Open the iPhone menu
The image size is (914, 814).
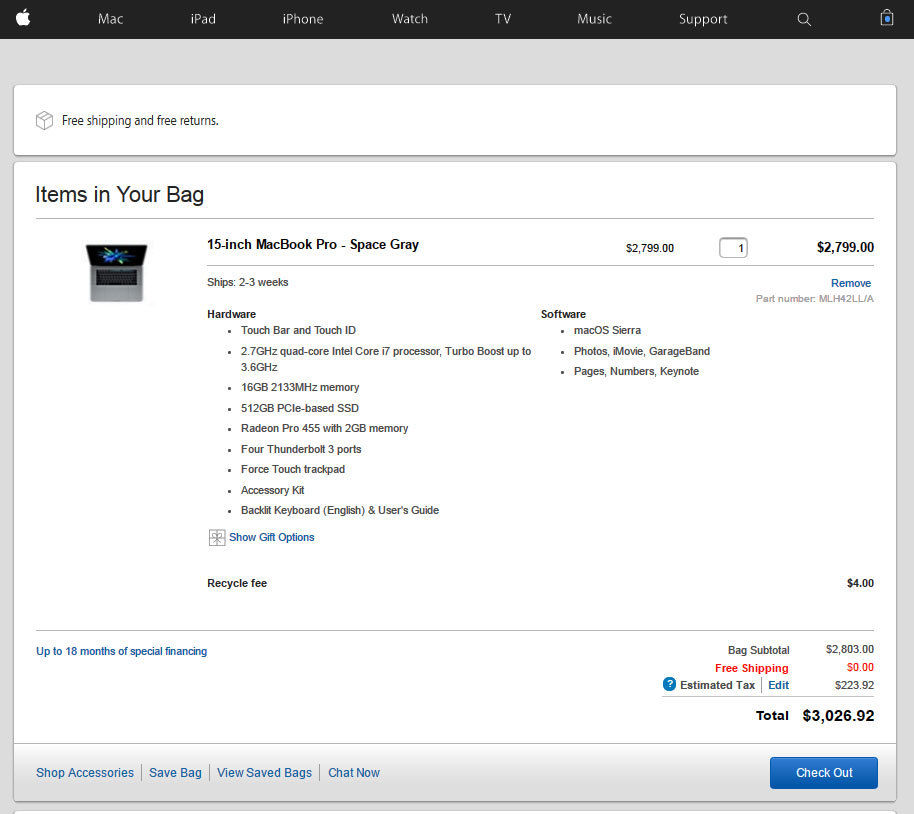[303, 19]
